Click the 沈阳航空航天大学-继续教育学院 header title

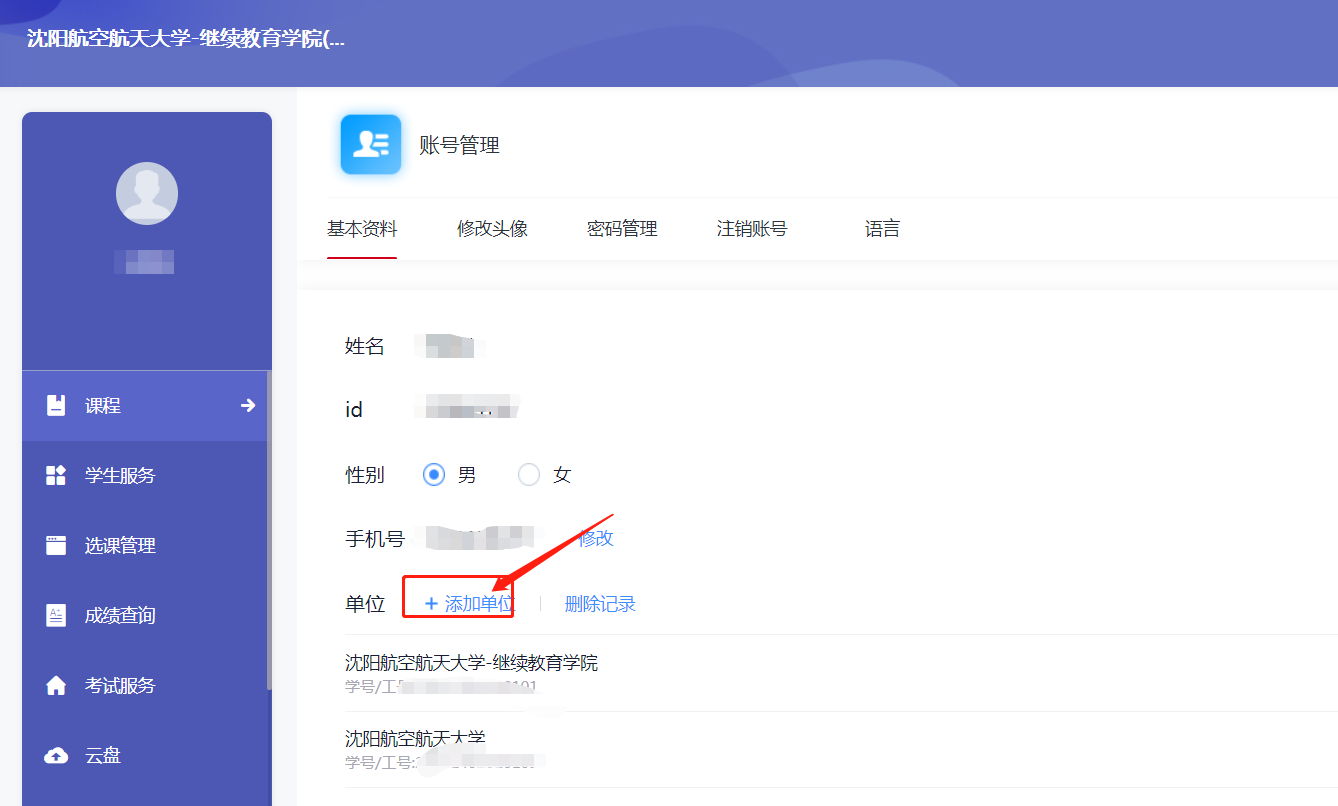point(186,39)
